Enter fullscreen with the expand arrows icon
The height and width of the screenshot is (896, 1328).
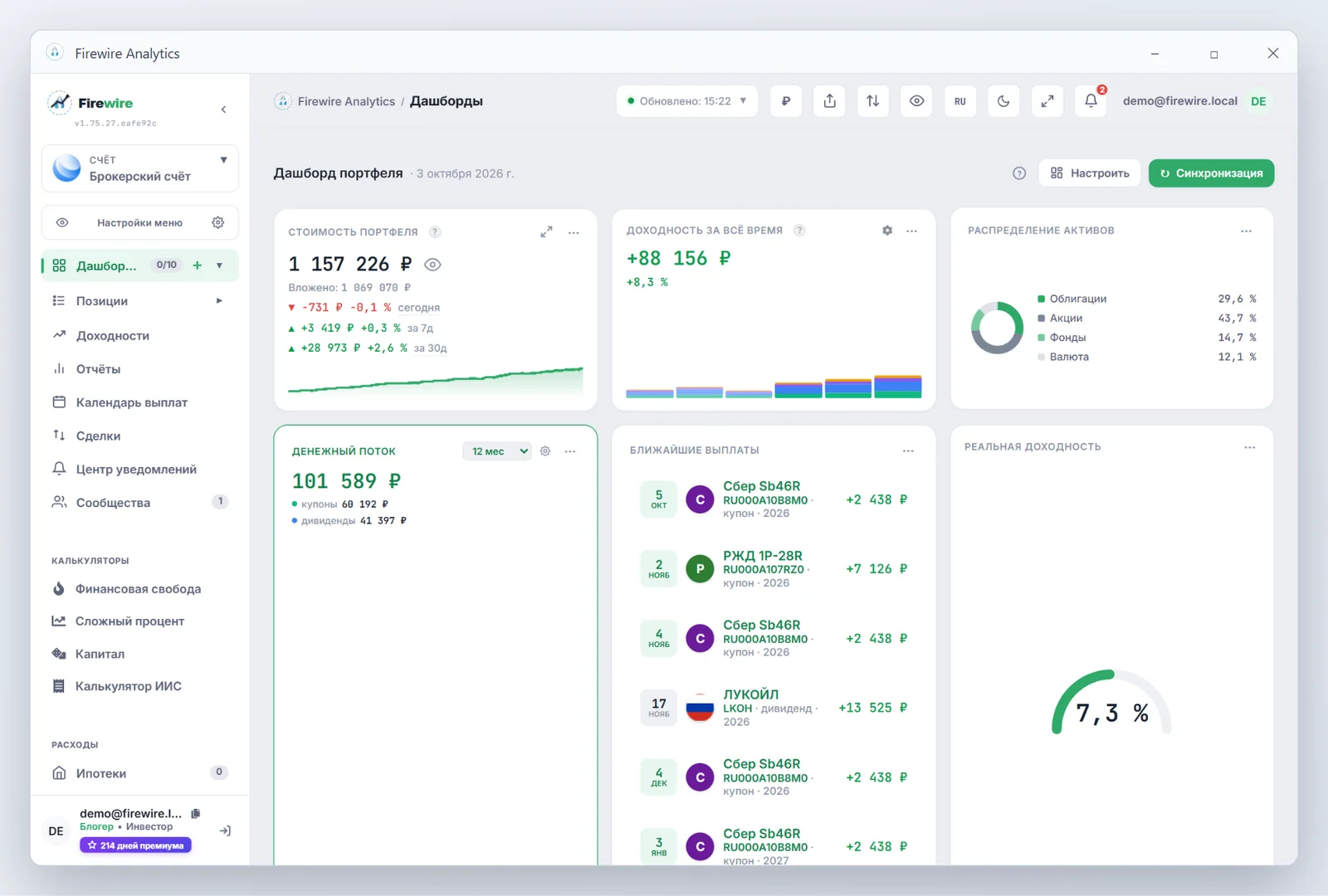pos(1047,101)
